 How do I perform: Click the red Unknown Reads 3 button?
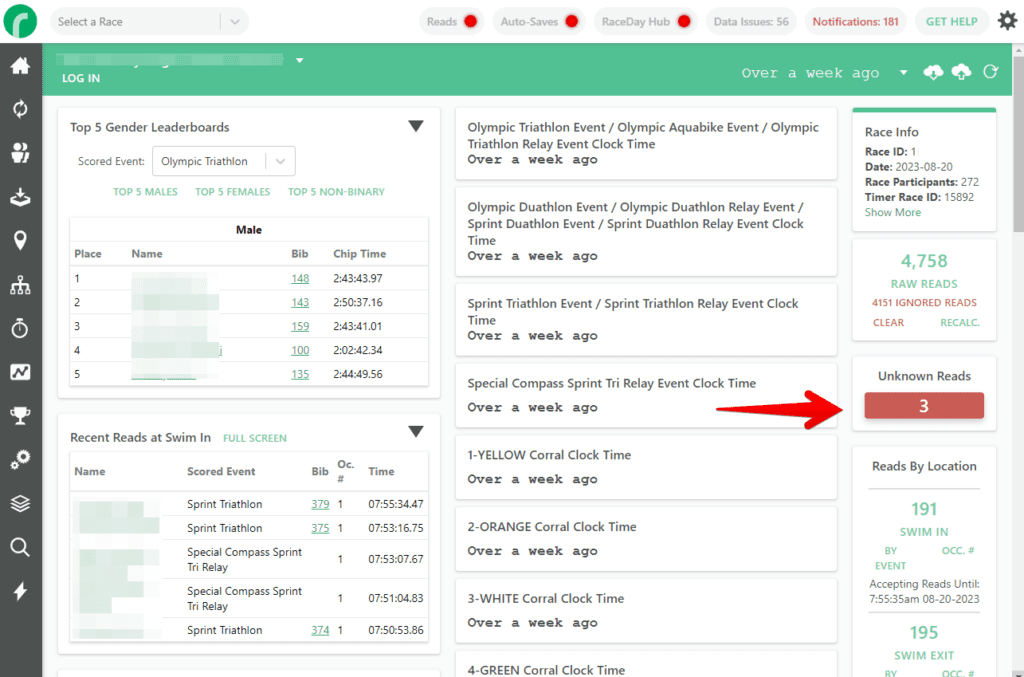923,405
